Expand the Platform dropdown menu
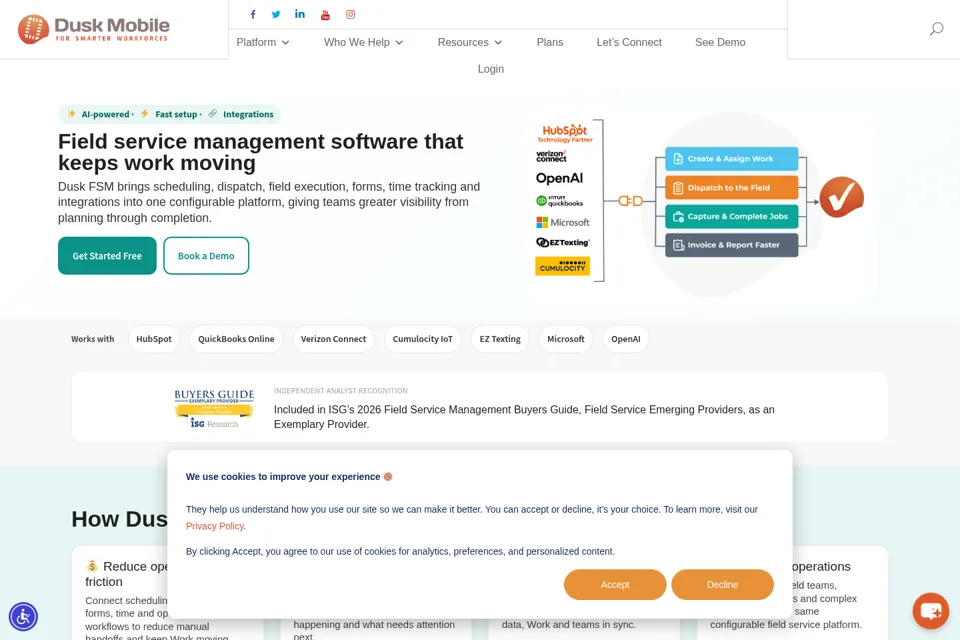960x640 pixels. tap(263, 42)
